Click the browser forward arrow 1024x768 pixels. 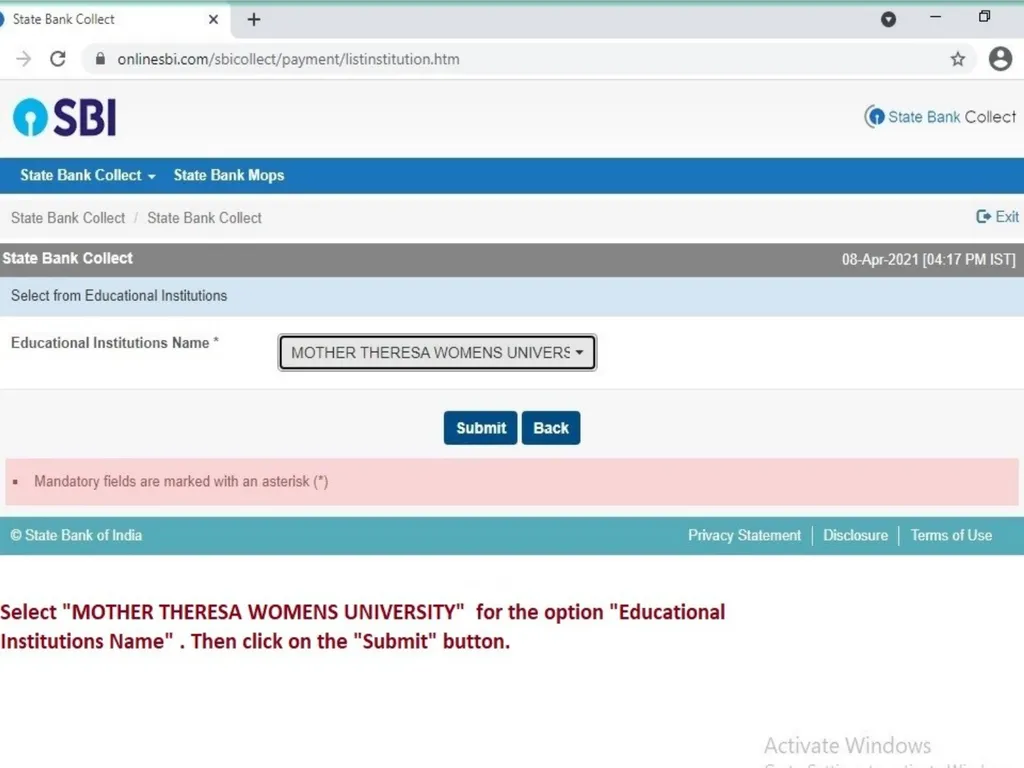tap(24, 59)
